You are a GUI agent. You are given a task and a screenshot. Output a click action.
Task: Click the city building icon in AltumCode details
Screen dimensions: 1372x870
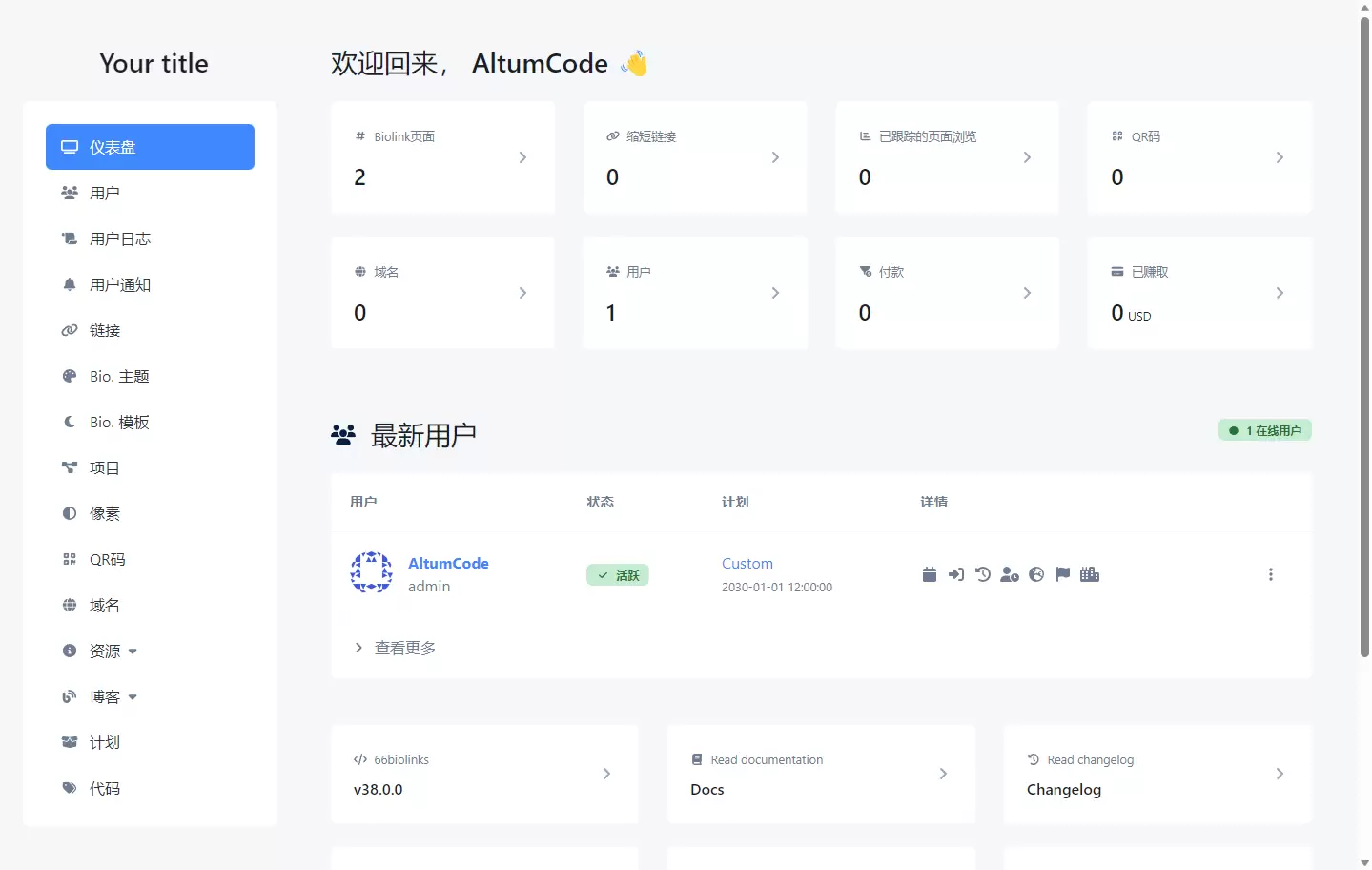[1090, 574]
